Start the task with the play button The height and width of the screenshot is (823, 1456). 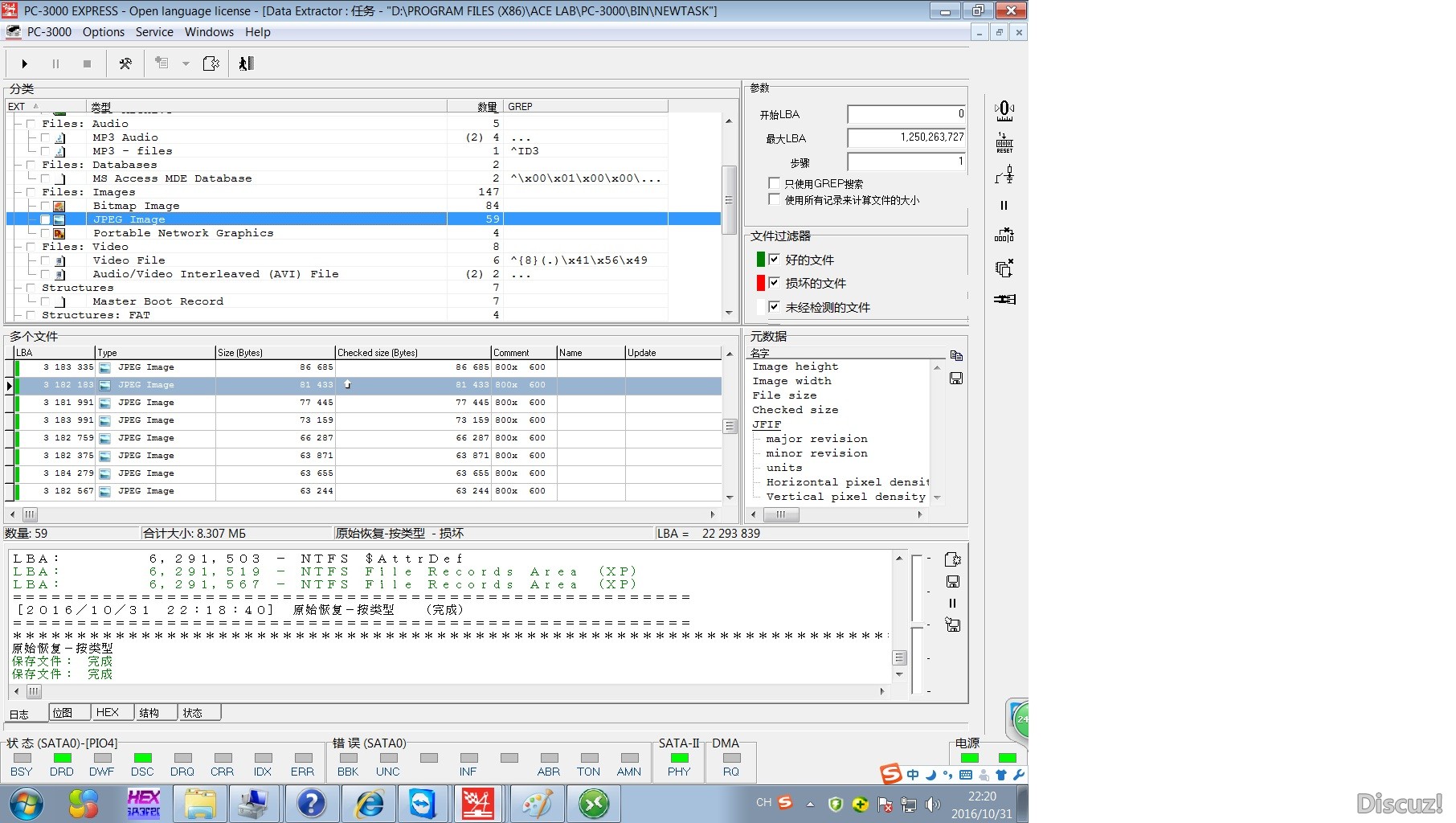(24, 63)
